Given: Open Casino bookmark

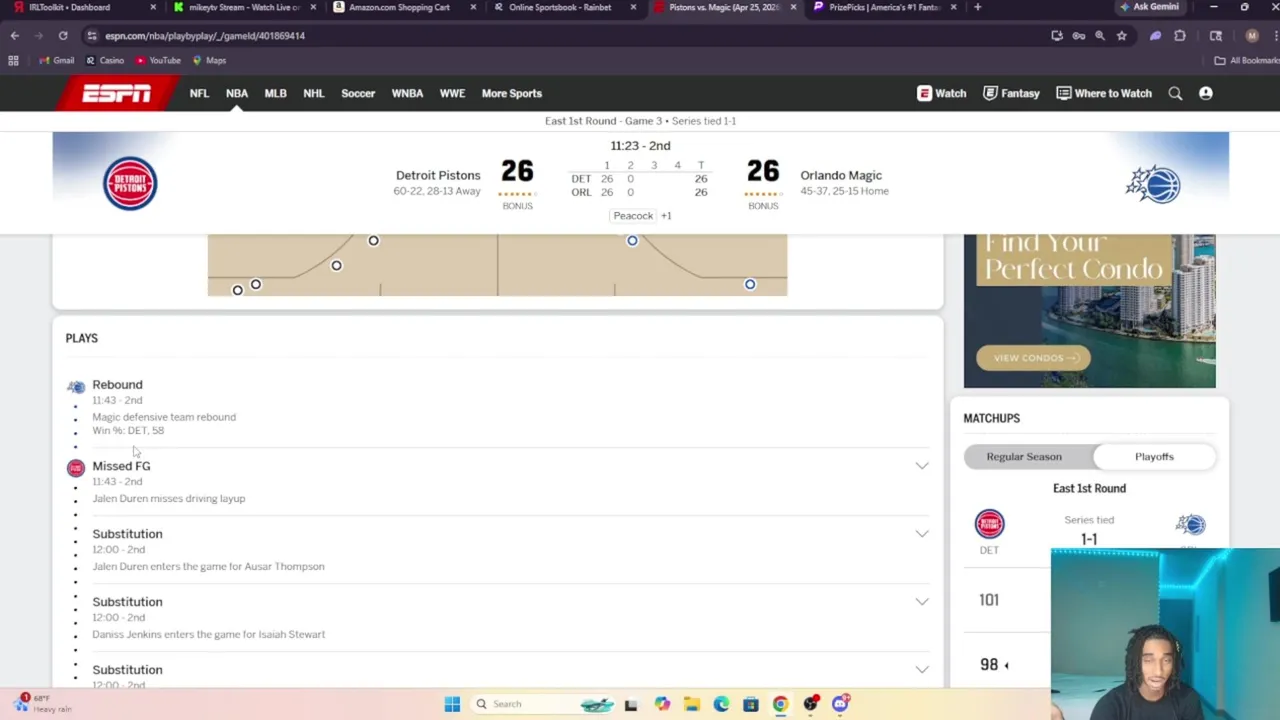Looking at the screenshot, I should click(105, 60).
